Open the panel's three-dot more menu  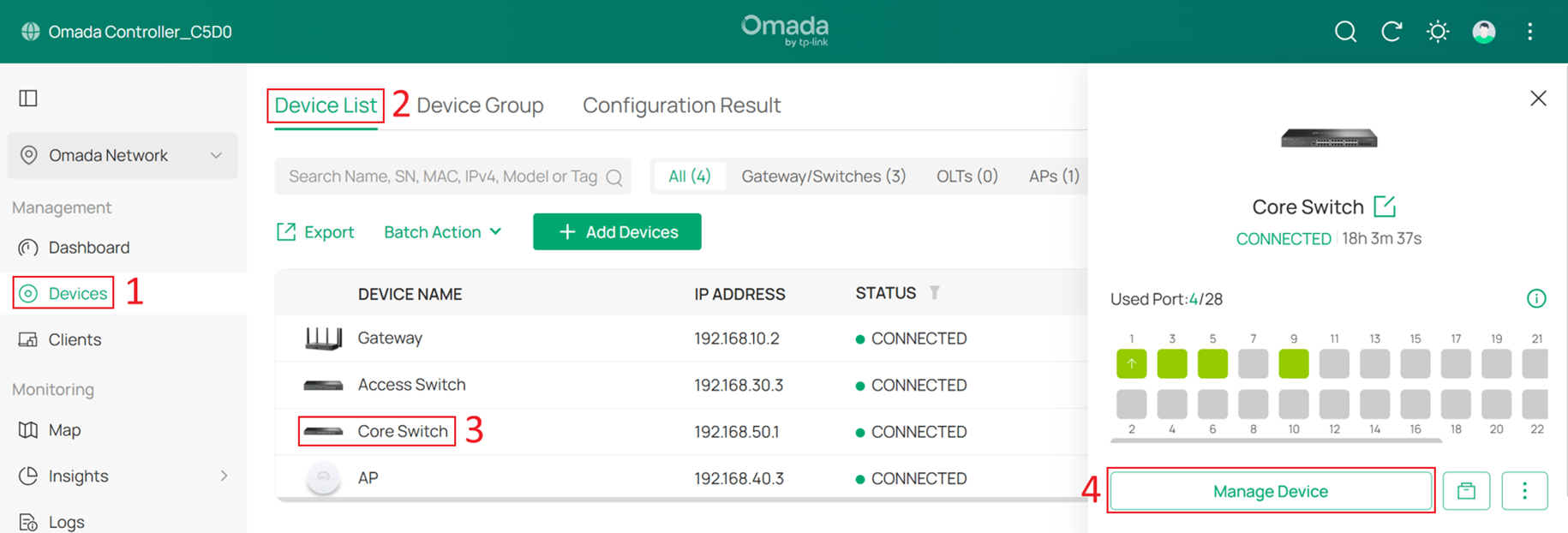coord(1524,491)
